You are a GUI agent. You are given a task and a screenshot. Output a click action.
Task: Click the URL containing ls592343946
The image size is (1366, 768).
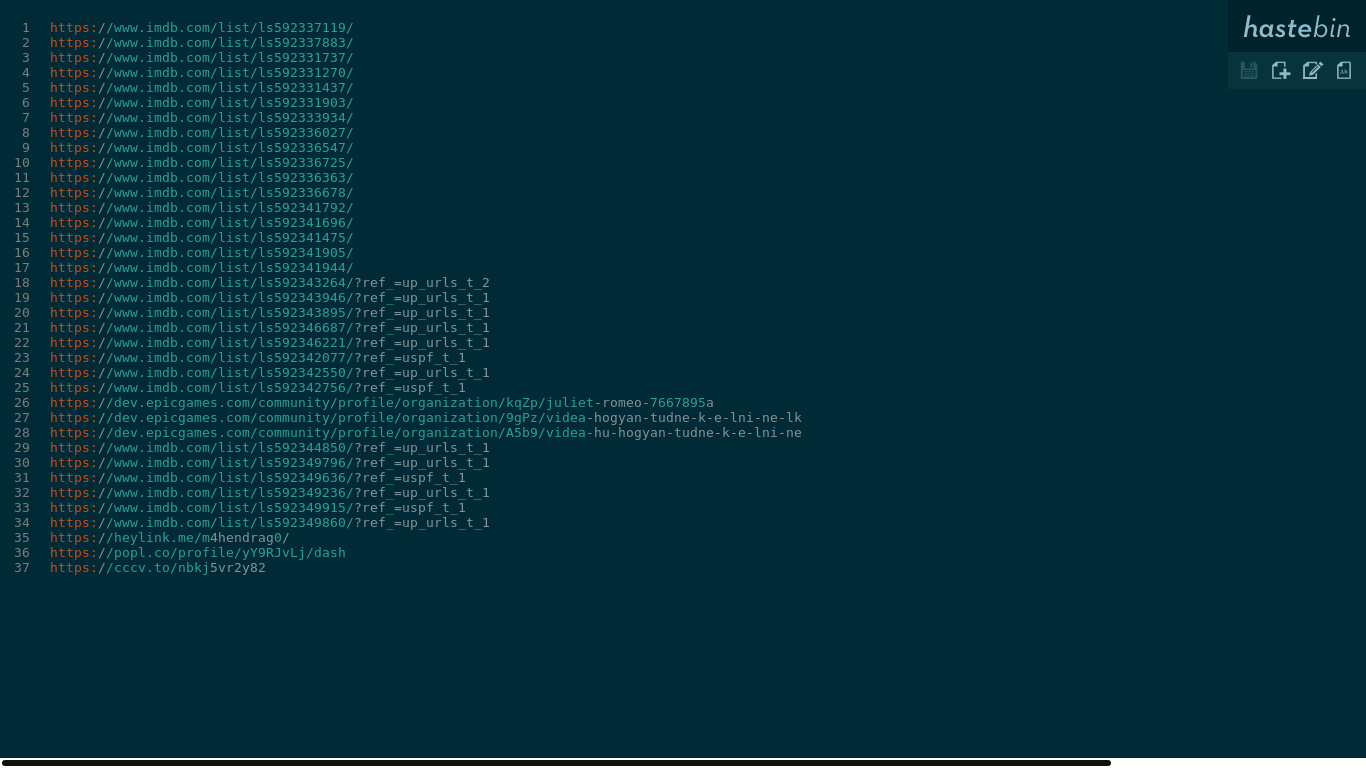(270, 298)
